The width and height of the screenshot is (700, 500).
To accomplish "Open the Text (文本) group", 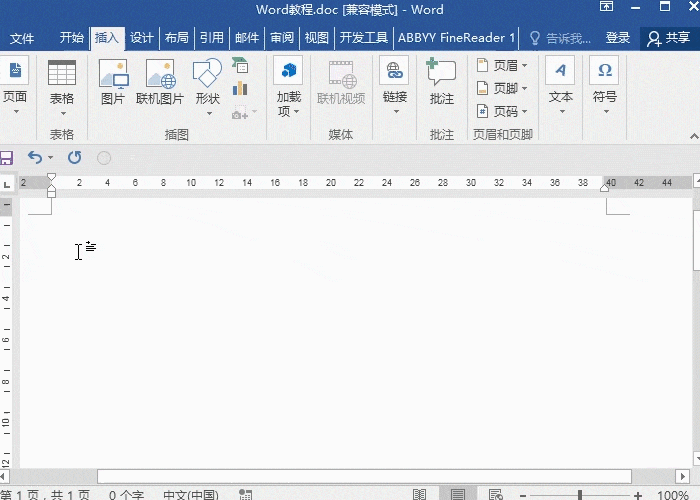I will [x=561, y=85].
